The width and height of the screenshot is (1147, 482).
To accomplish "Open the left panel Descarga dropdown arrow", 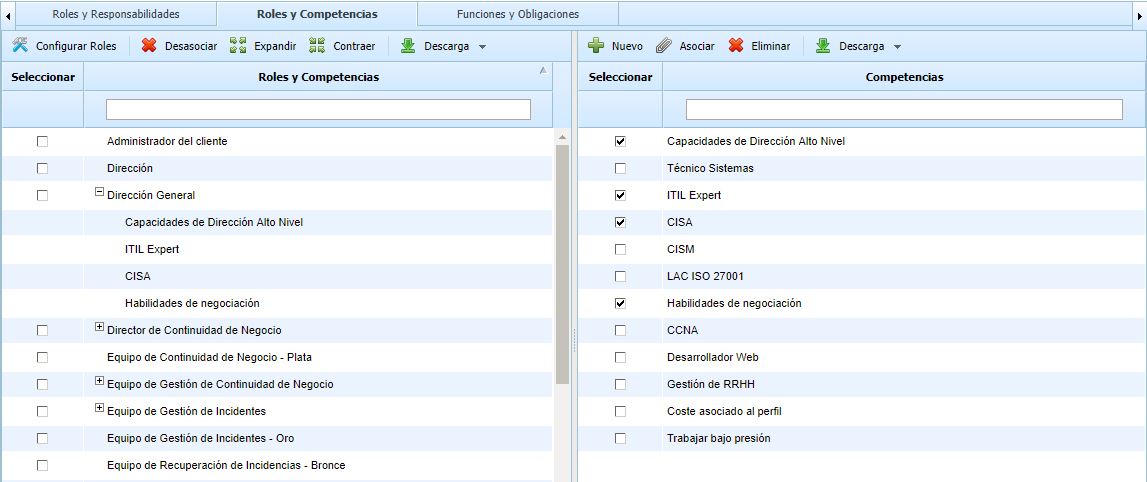I will pos(482,47).
